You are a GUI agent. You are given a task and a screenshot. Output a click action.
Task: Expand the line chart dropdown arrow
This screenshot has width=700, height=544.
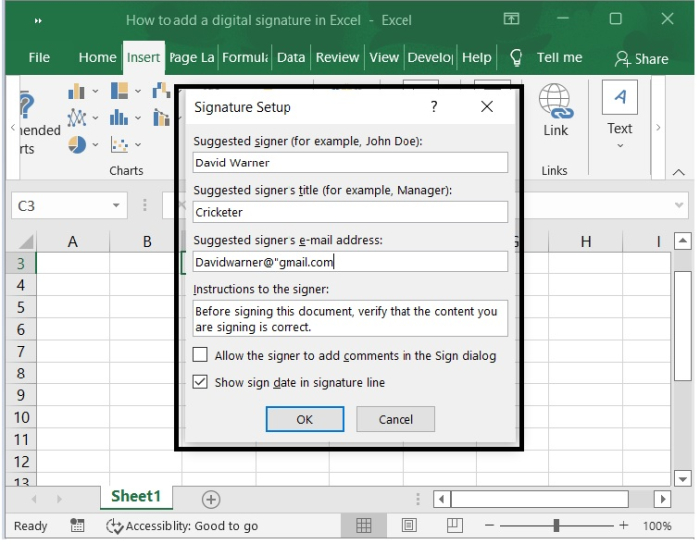pos(95,118)
